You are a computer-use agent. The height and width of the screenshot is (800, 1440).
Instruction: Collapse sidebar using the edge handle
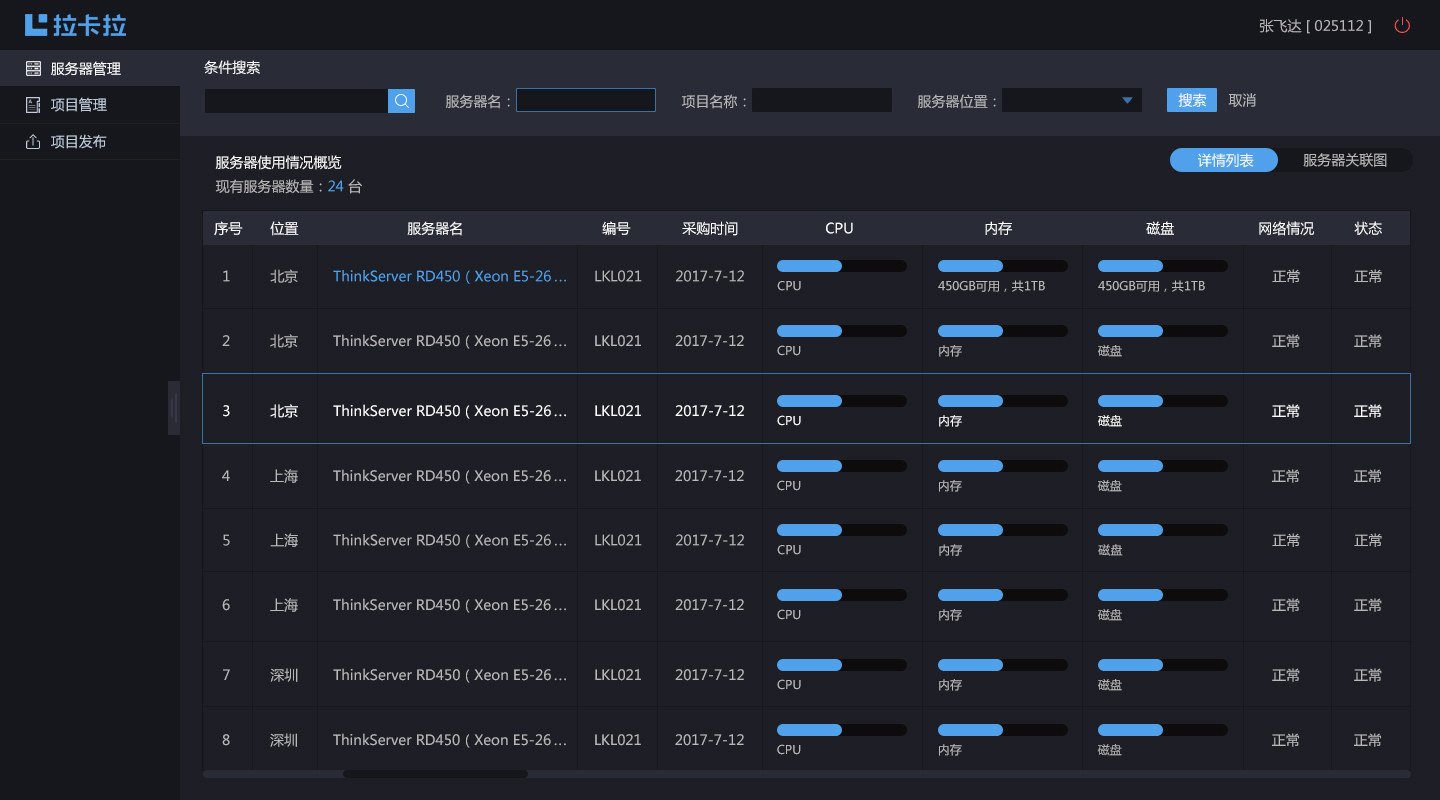174,408
